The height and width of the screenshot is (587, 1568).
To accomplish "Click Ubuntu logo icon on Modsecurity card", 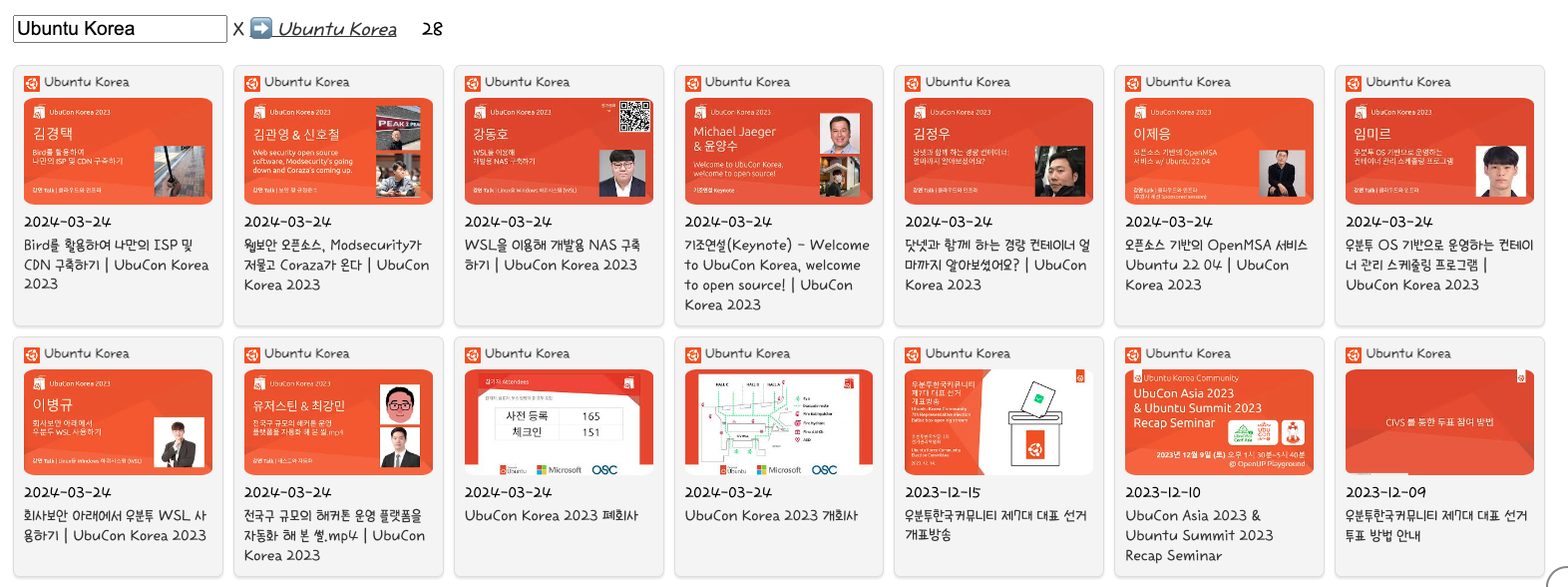I will click(x=252, y=84).
